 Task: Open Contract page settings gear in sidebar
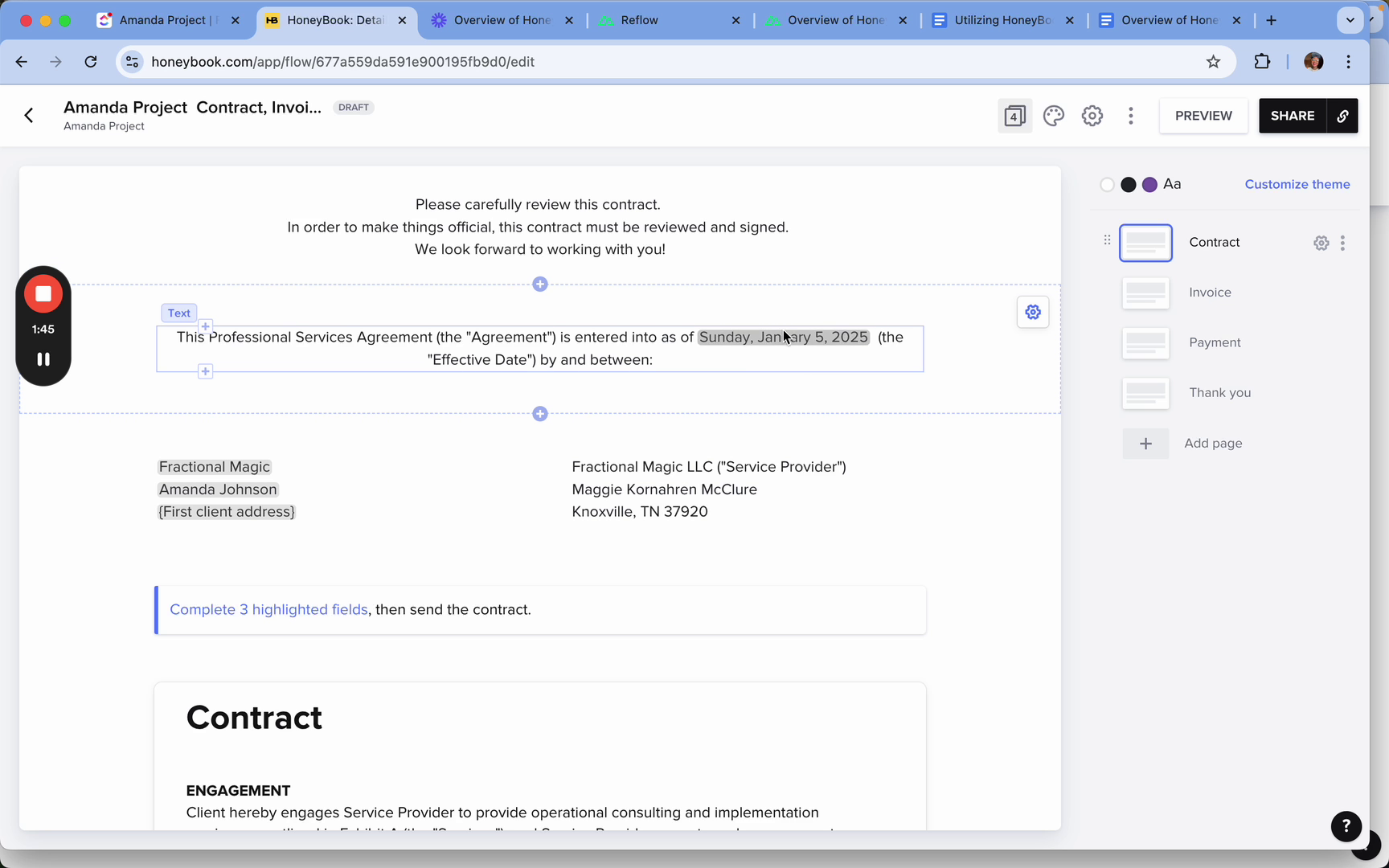1321,243
